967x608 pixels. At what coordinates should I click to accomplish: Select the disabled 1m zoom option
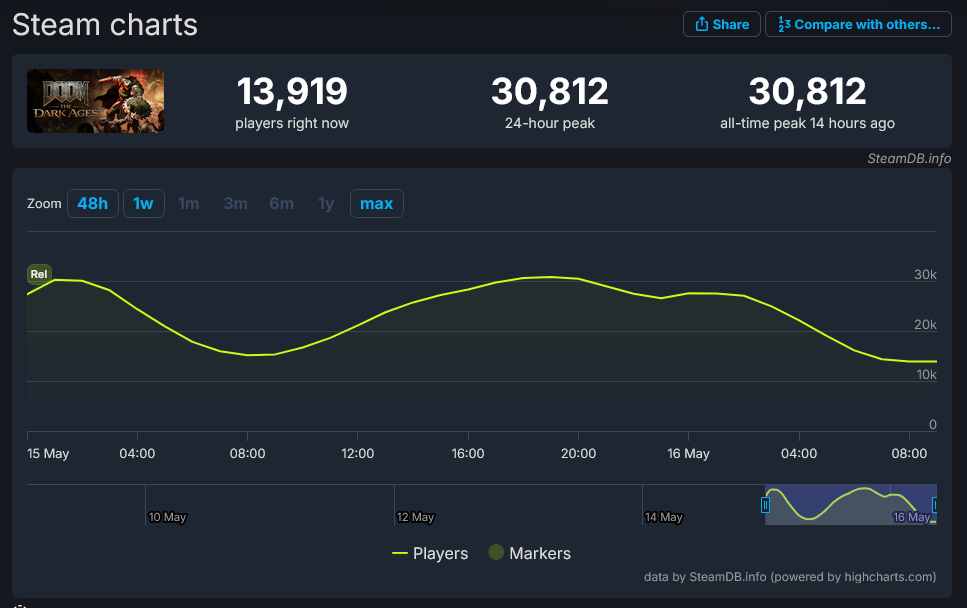click(189, 203)
